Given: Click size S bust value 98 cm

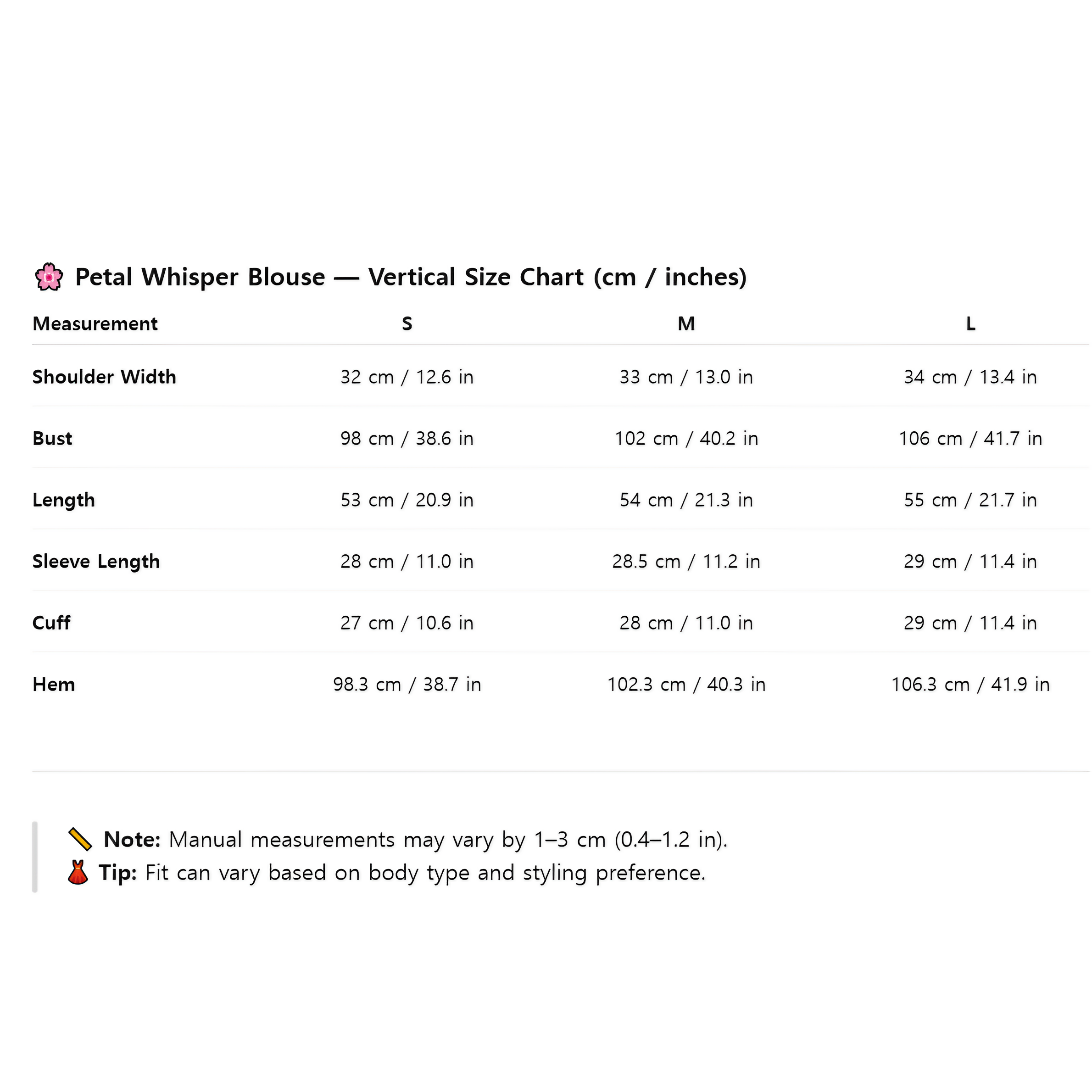Looking at the screenshot, I should tap(407, 439).
